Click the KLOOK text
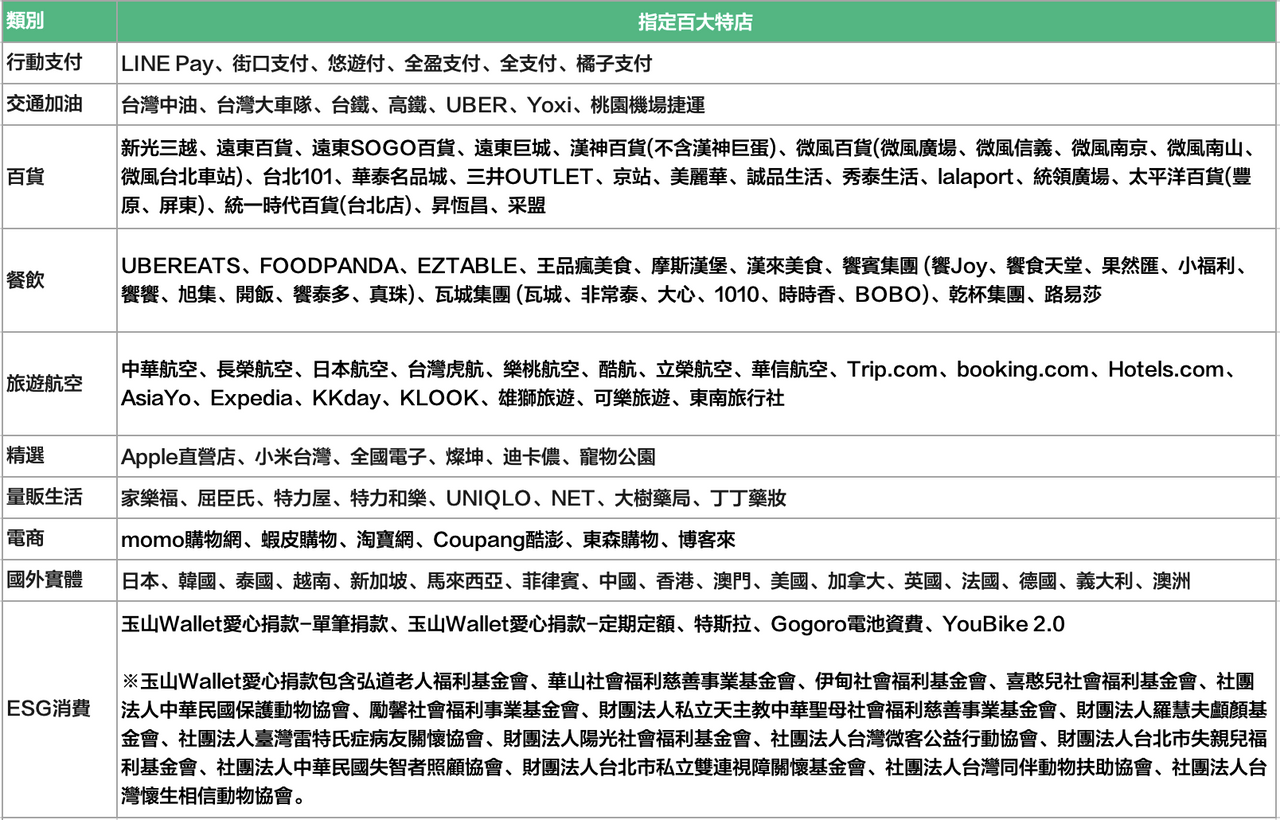The height and width of the screenshot is (820, 1280). pyautogui.click(x=439, y=399)
